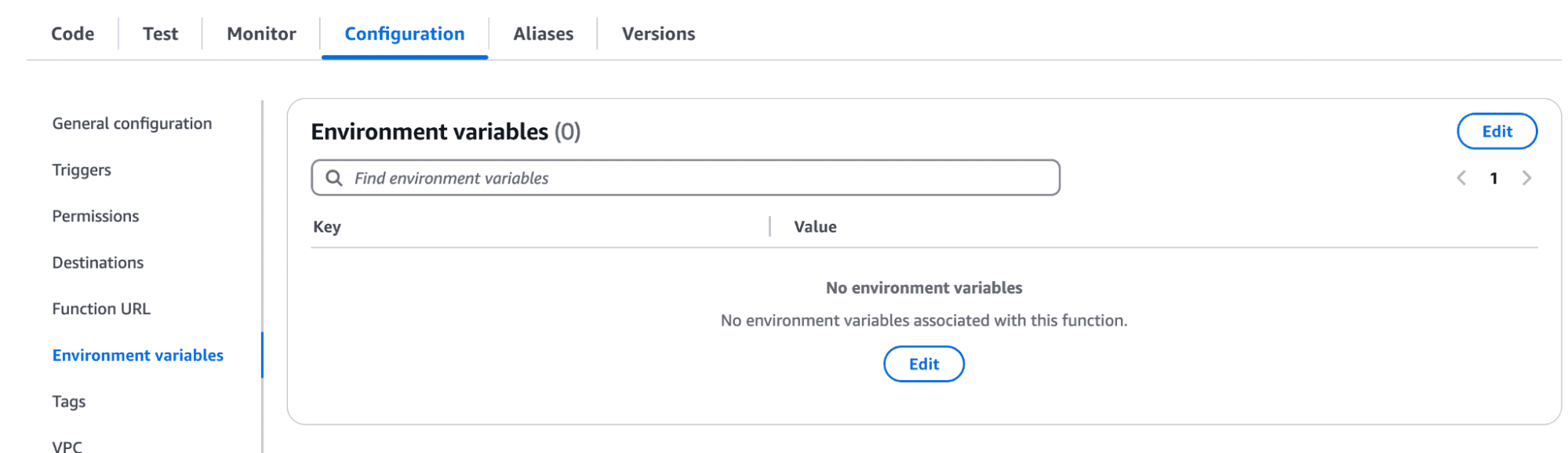The image size is (1568, 453).
Task: Select Destinations in the sidebar
Action: click(98, 262)
